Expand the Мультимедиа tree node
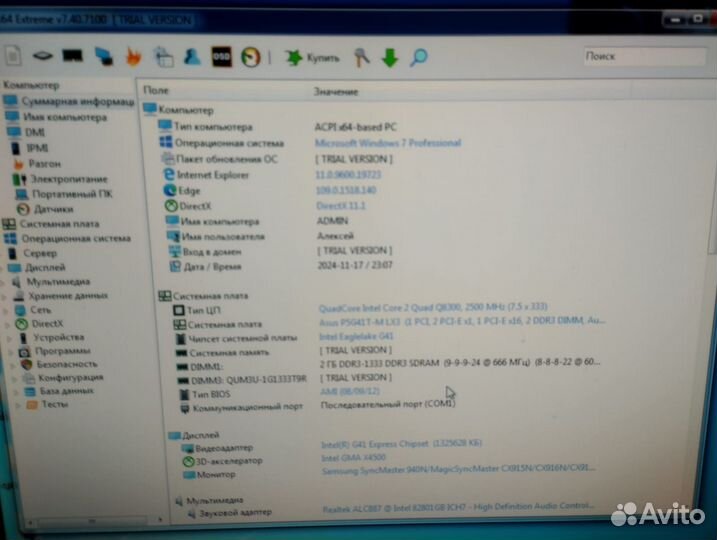 [x=5, y=282]
